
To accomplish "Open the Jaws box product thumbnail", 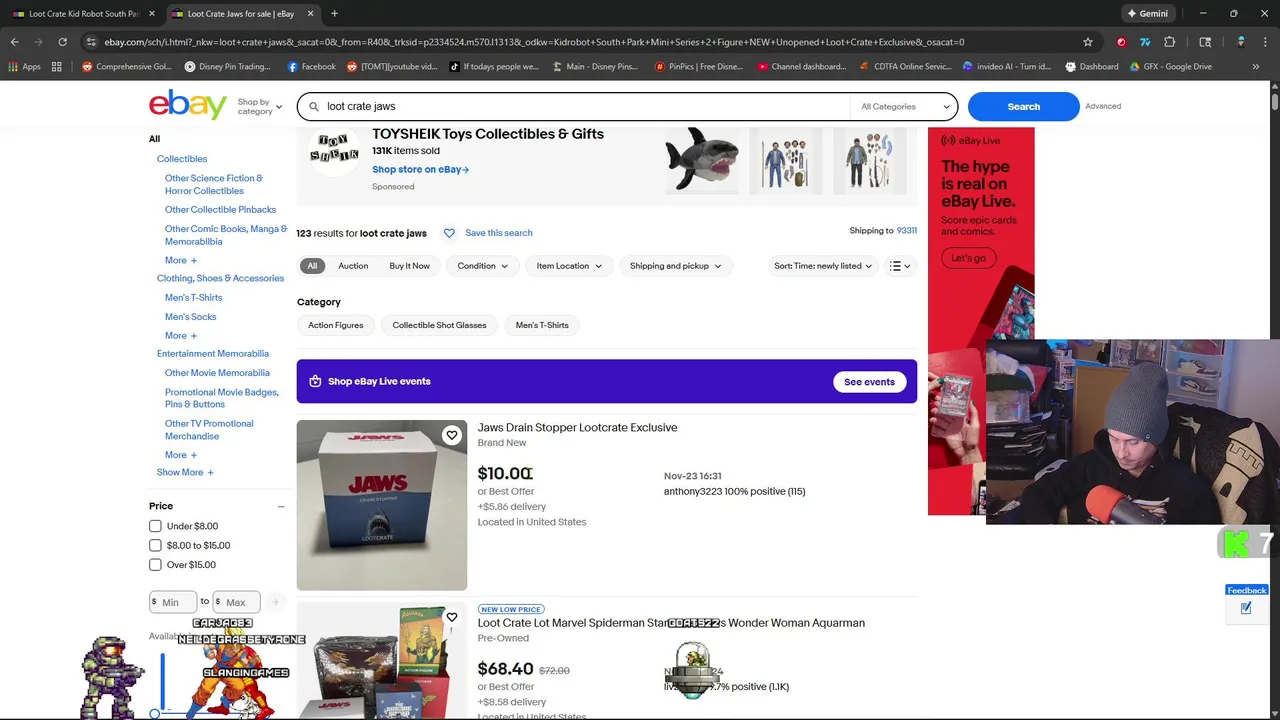I will [x=381, y=505].
